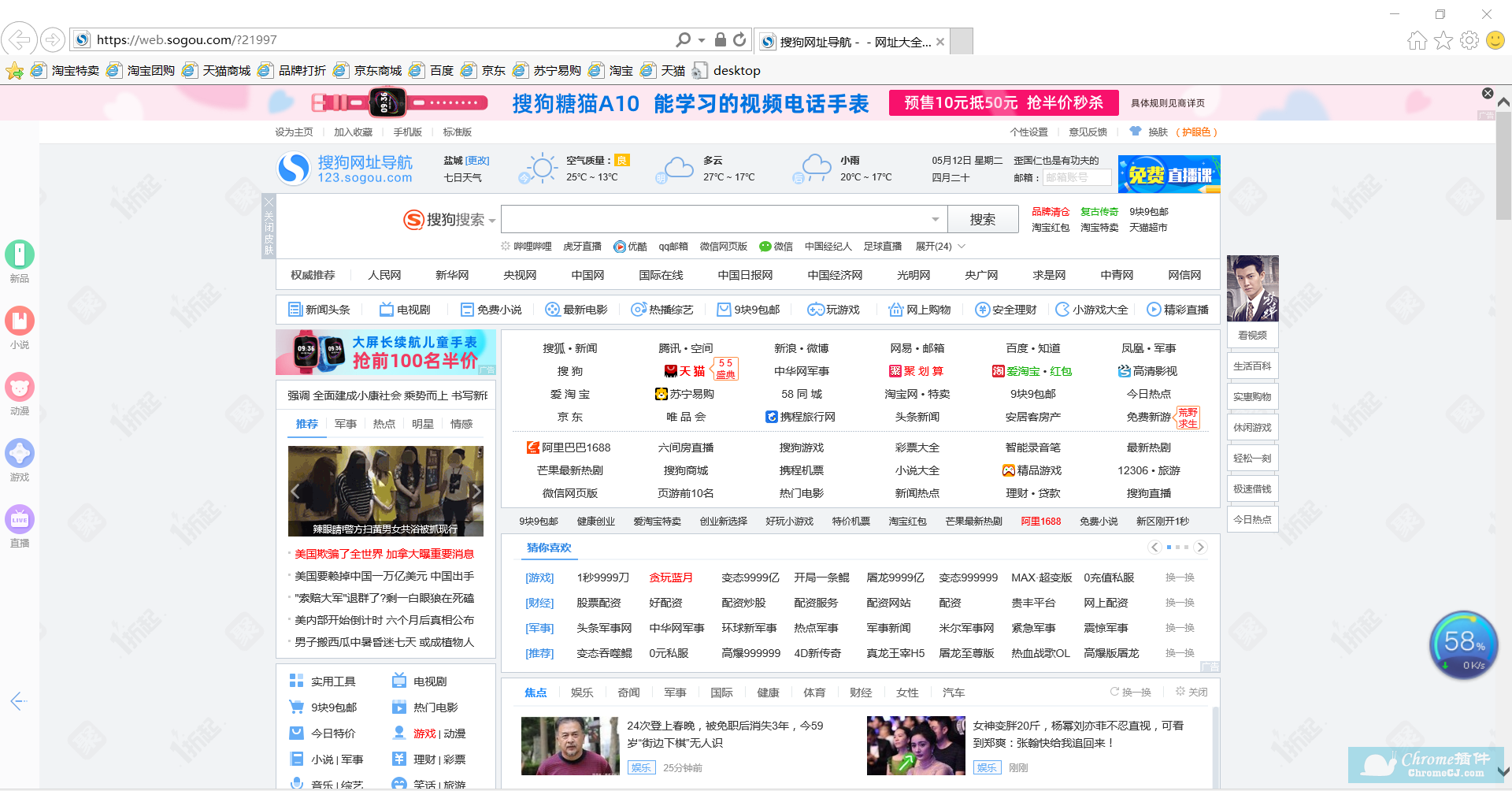Click the Sogou logo 搜狗网址导航
This screenshot has height=791, width=1512.
coord(345,169)
